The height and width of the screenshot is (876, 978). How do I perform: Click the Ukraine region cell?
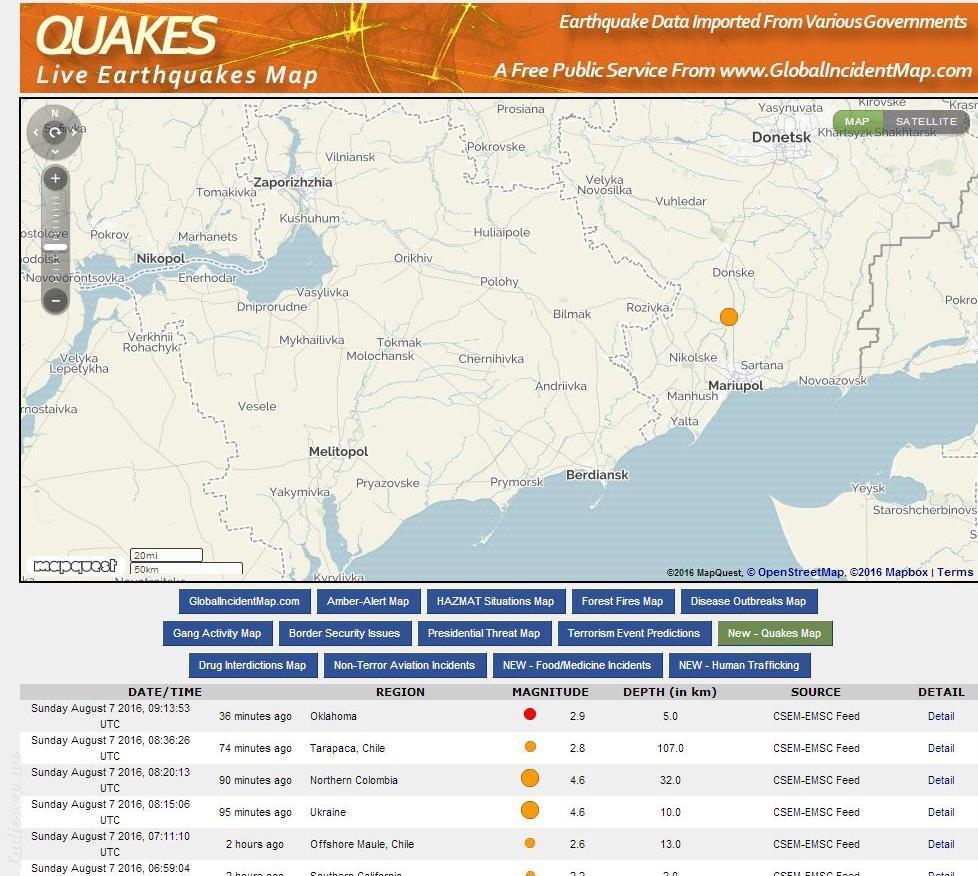coord(328,812)
